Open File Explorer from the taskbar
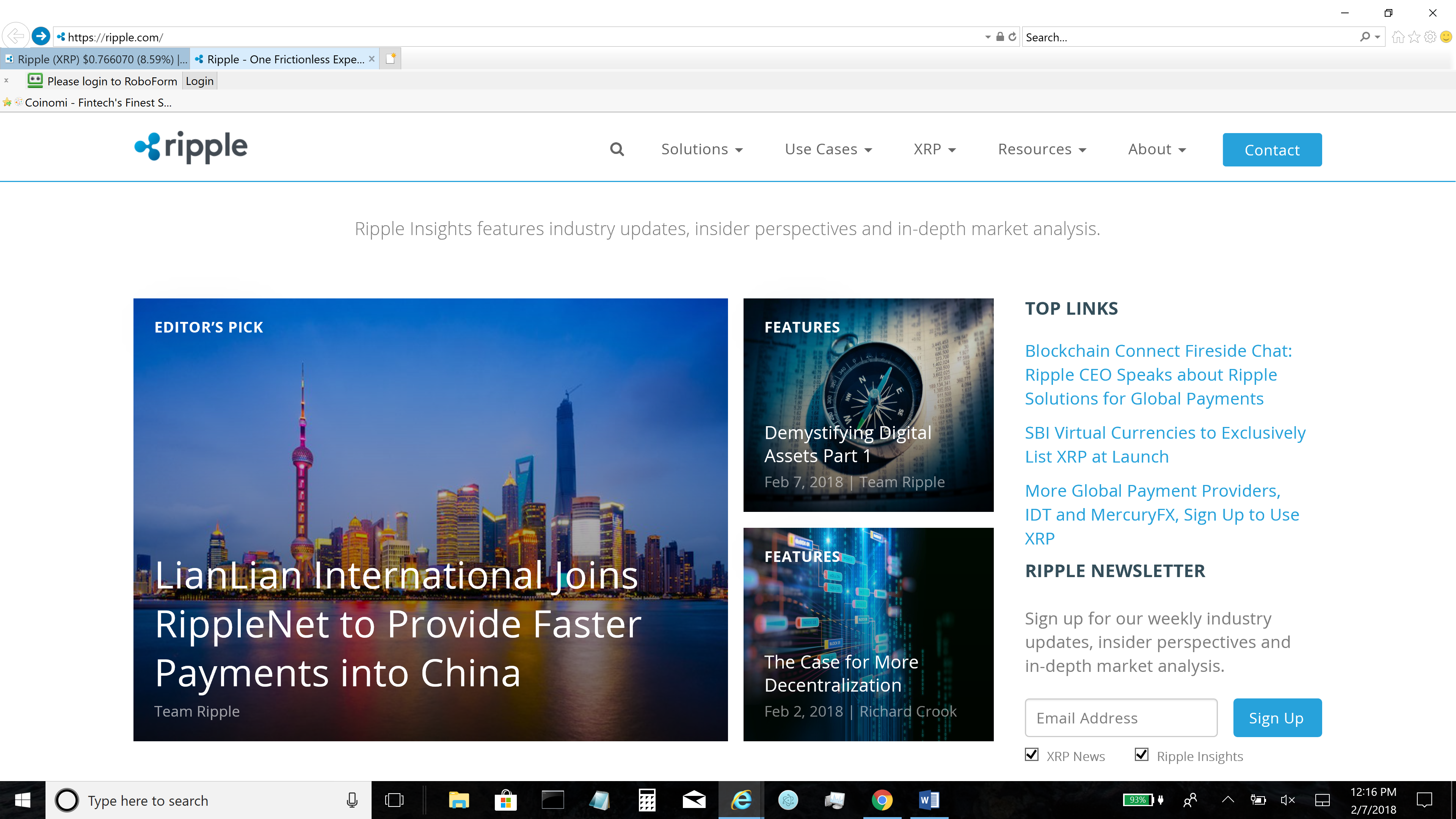 [458, 800]
